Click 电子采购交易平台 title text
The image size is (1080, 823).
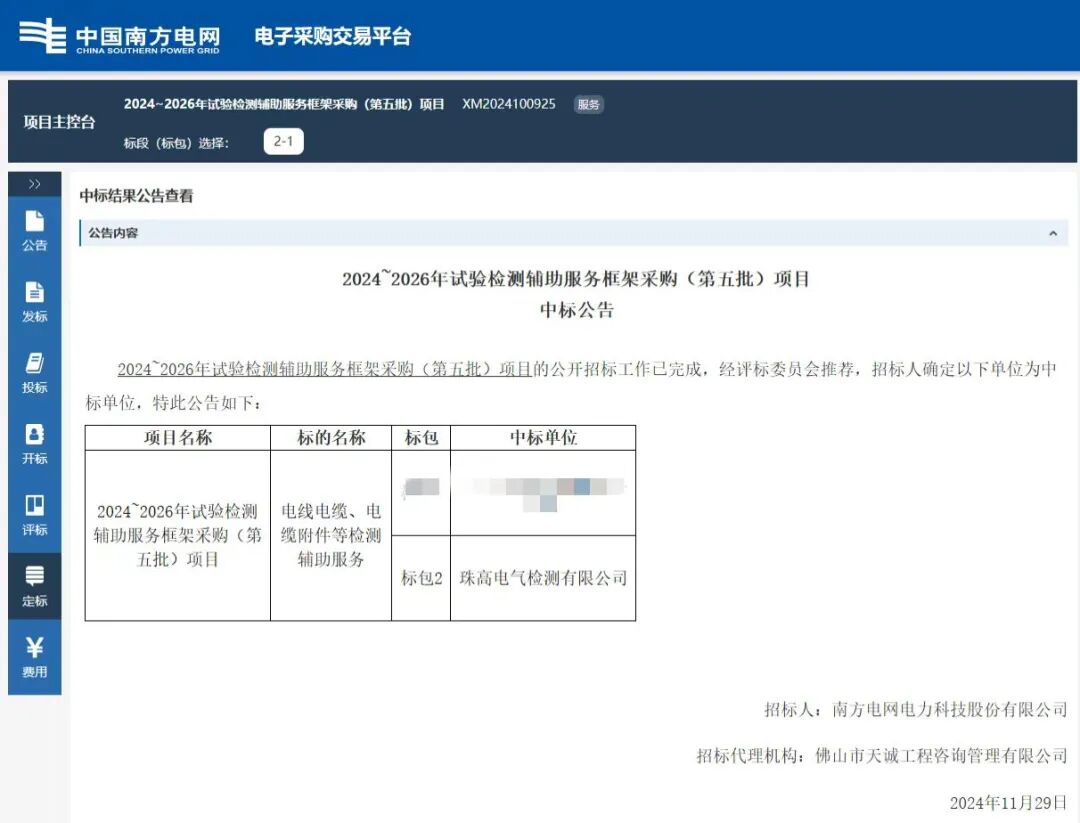coord(333,36)
